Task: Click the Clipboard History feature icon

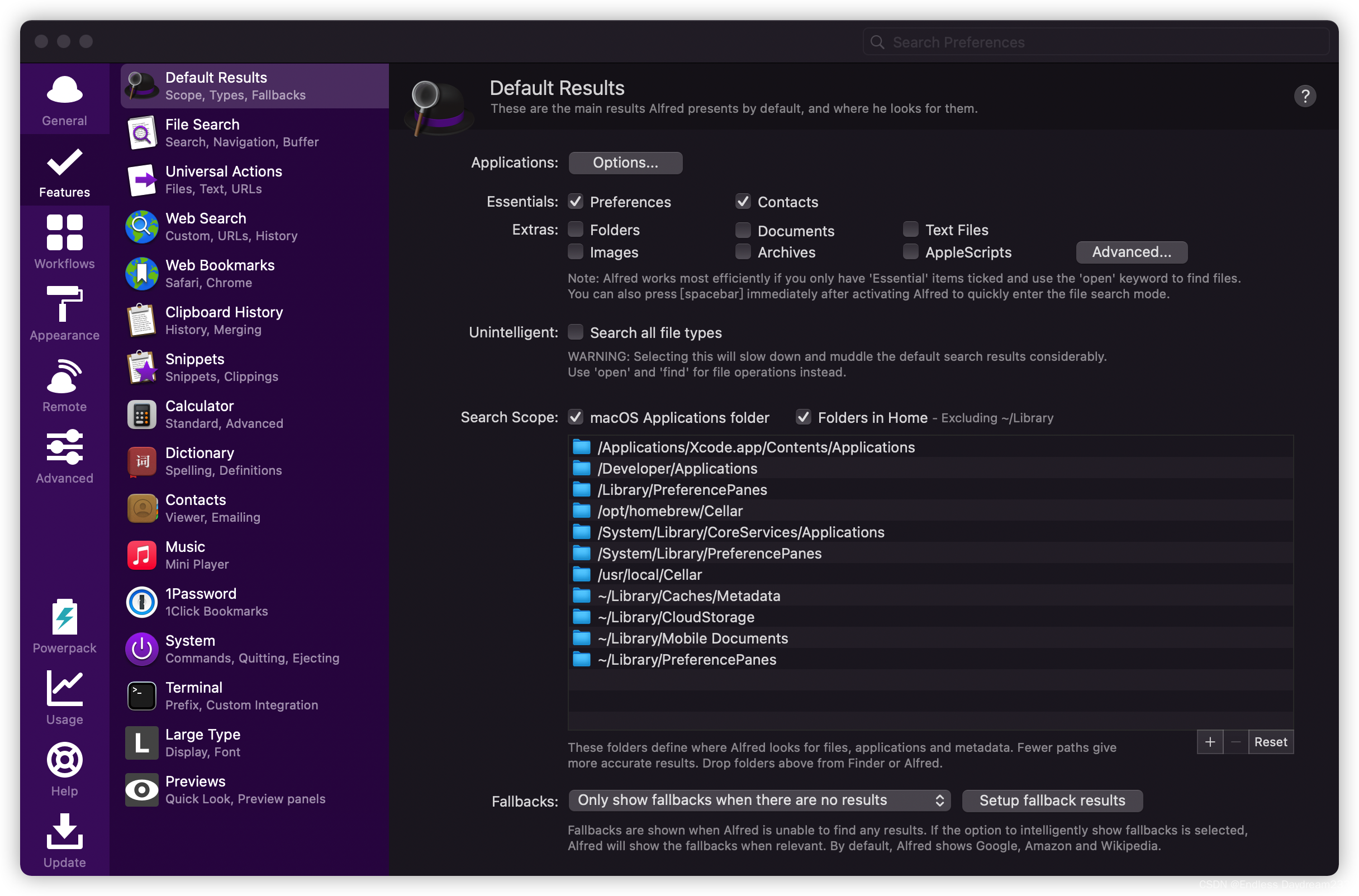Action: (141, 321)
